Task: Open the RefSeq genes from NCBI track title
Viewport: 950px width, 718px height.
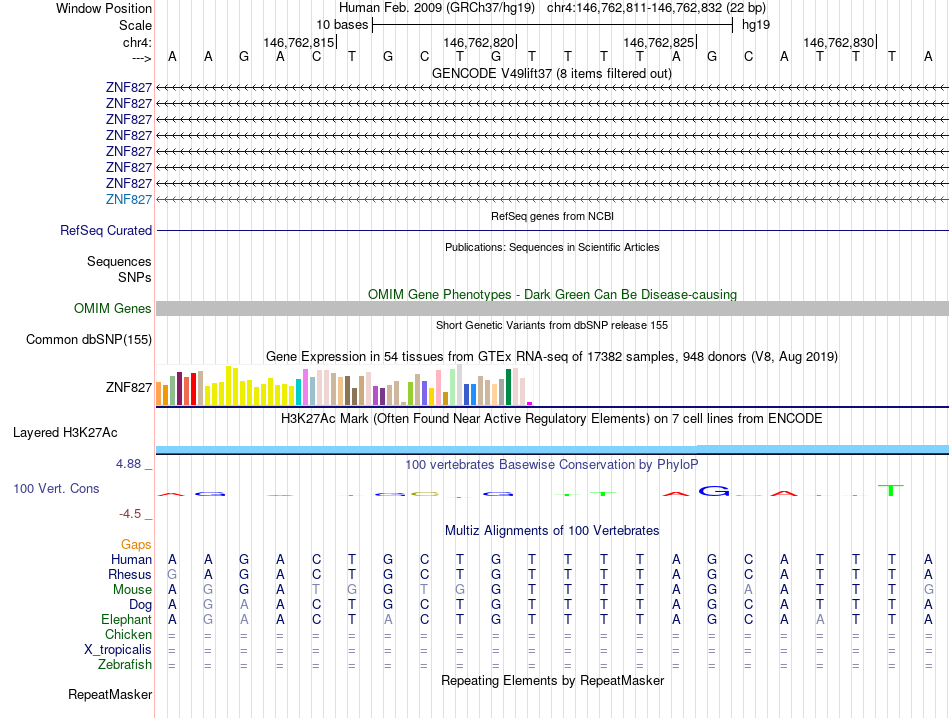Action: tap(552, 216)
